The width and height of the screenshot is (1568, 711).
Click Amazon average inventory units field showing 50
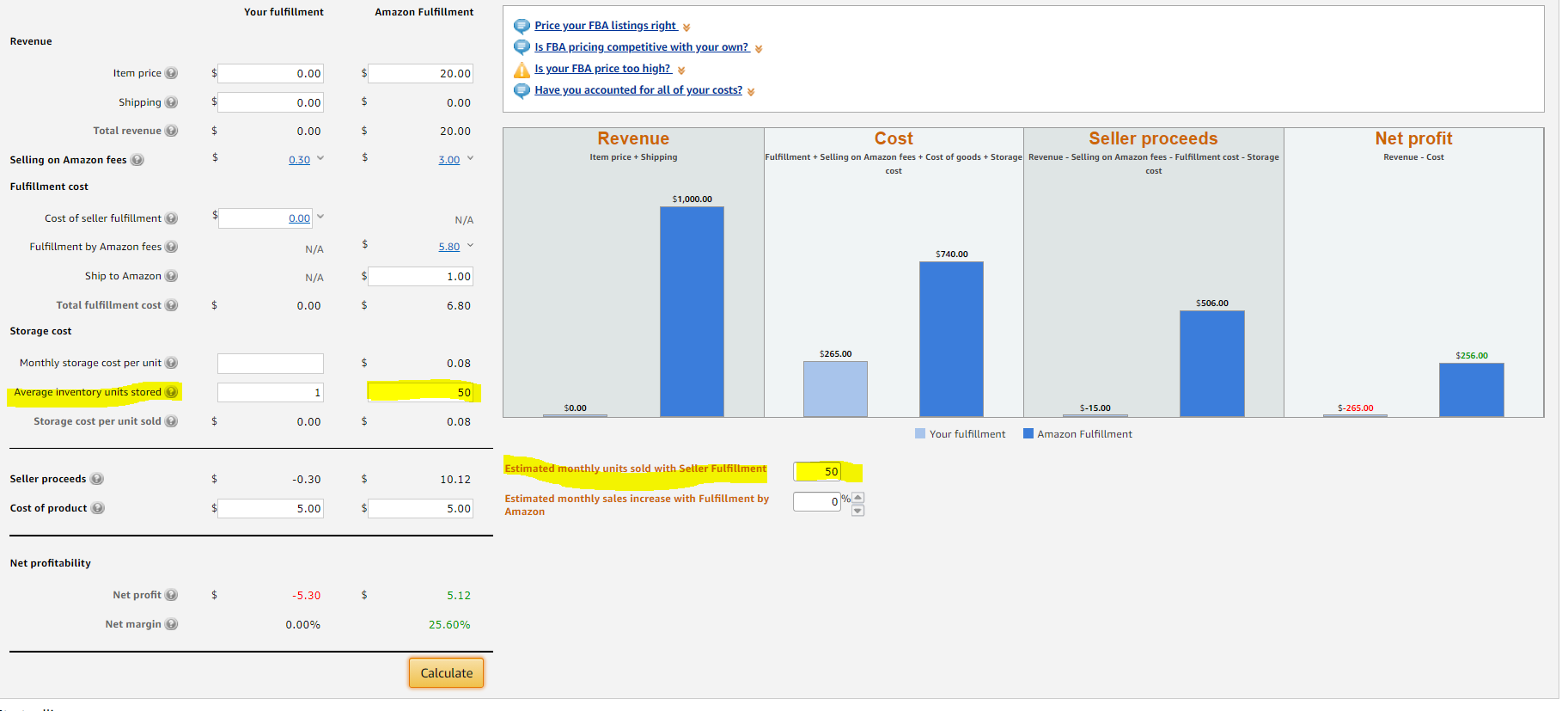[x=420, y=392]
